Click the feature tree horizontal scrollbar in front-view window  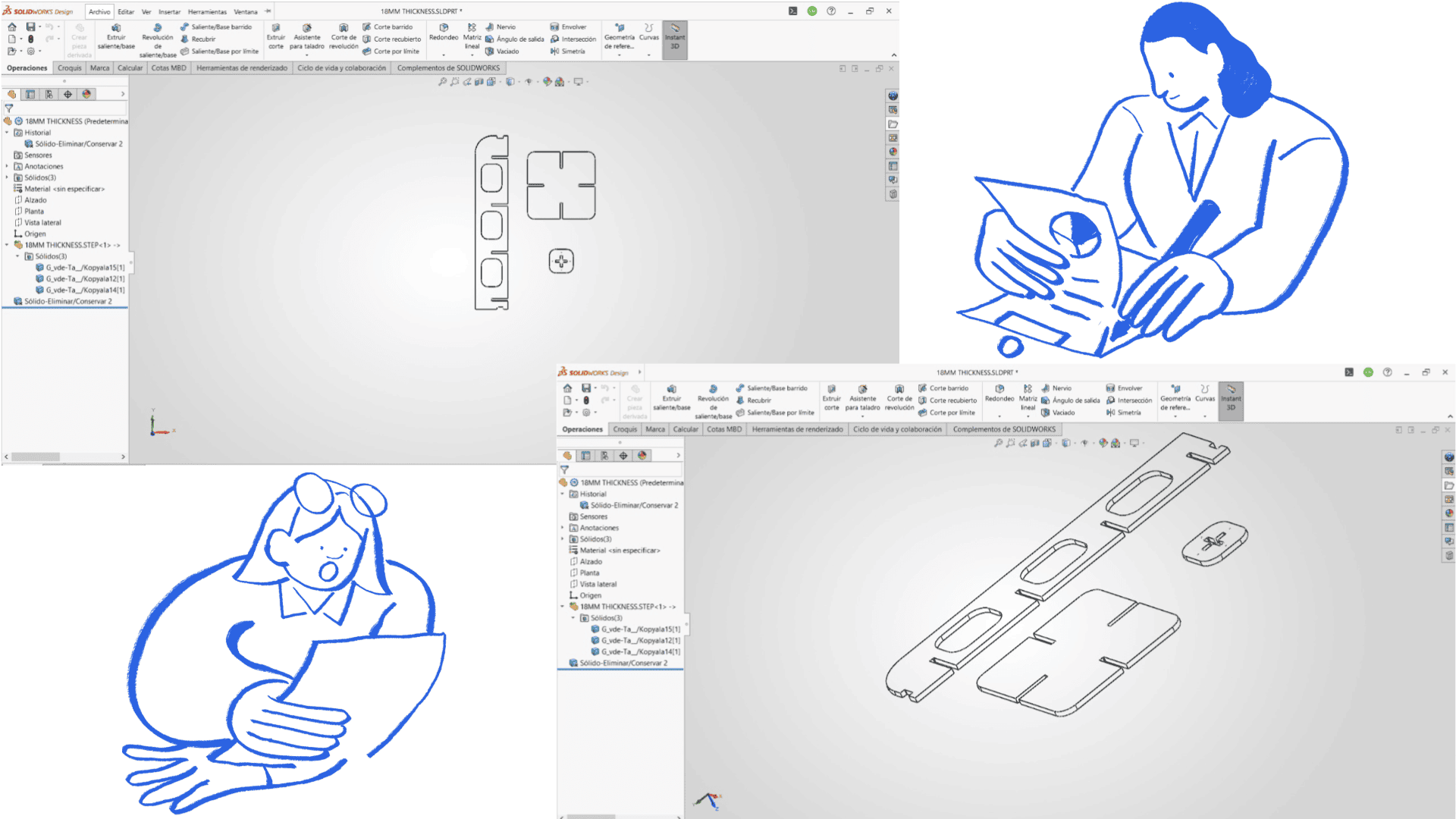coord(36,457)
